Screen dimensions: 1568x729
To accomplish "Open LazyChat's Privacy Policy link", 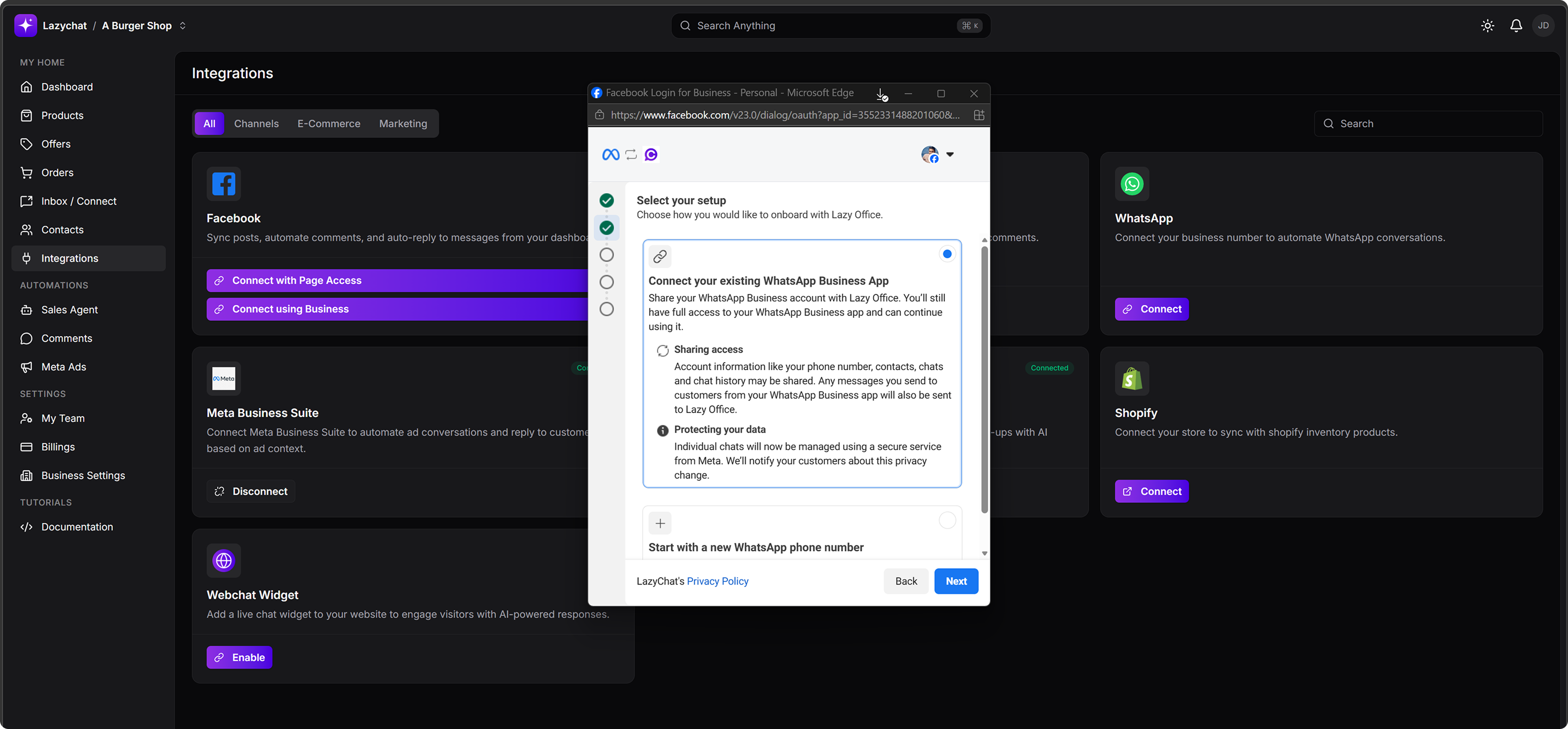I will pos(717,581).
